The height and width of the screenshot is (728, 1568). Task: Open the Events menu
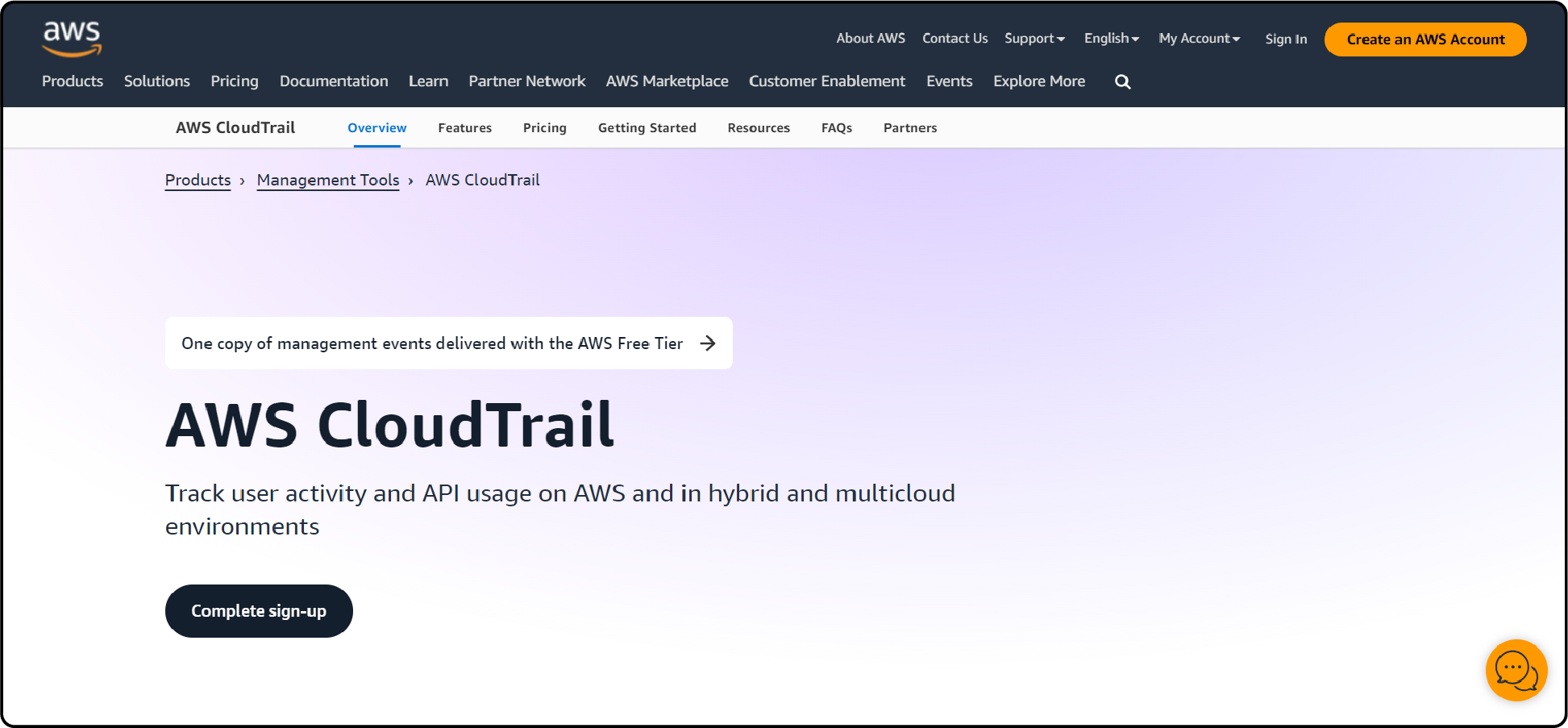[950, 81]
